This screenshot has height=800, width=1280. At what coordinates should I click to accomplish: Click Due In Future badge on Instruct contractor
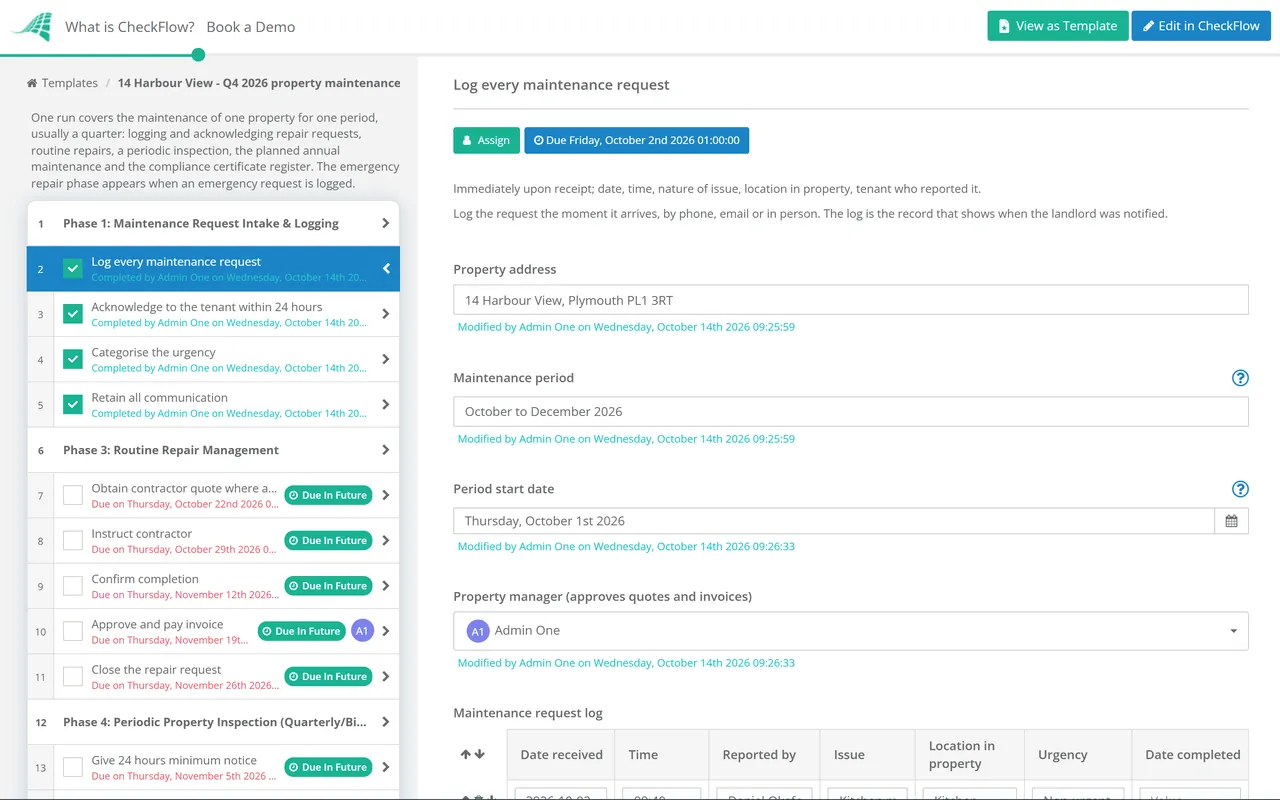click(328, 541)
